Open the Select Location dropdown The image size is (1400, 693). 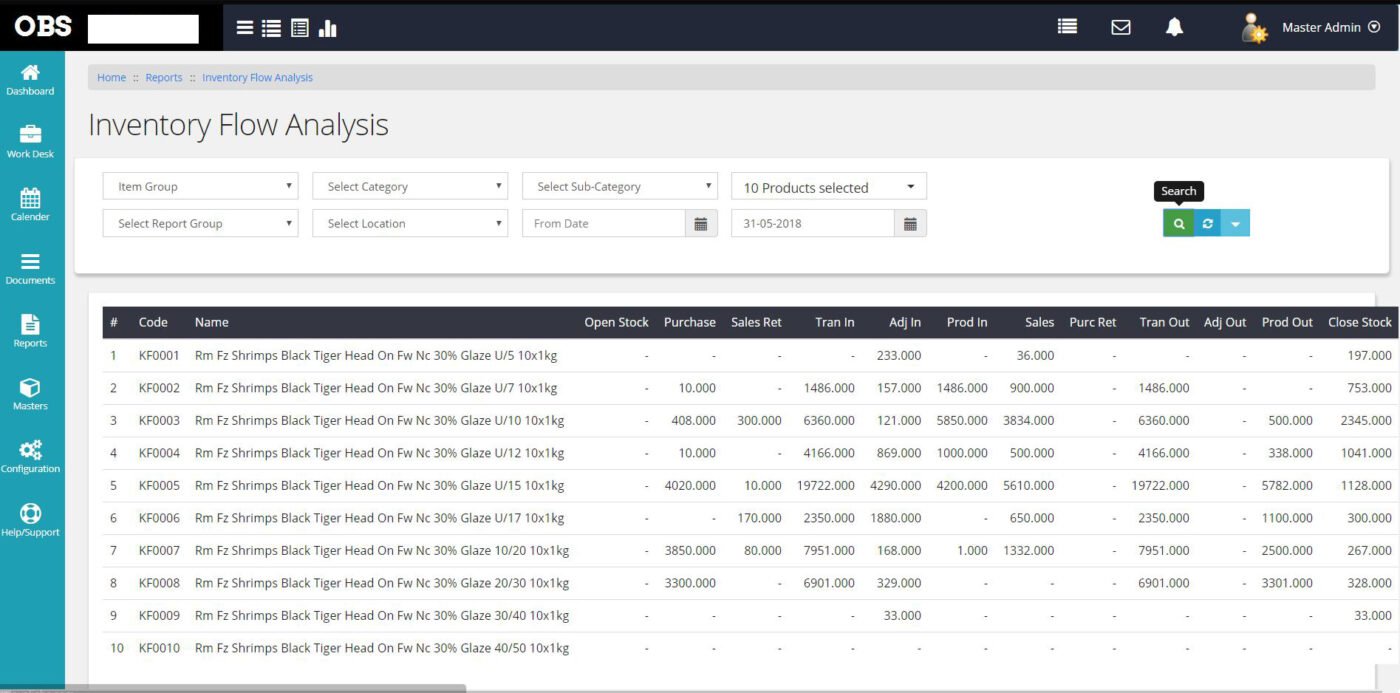point(410,224)
